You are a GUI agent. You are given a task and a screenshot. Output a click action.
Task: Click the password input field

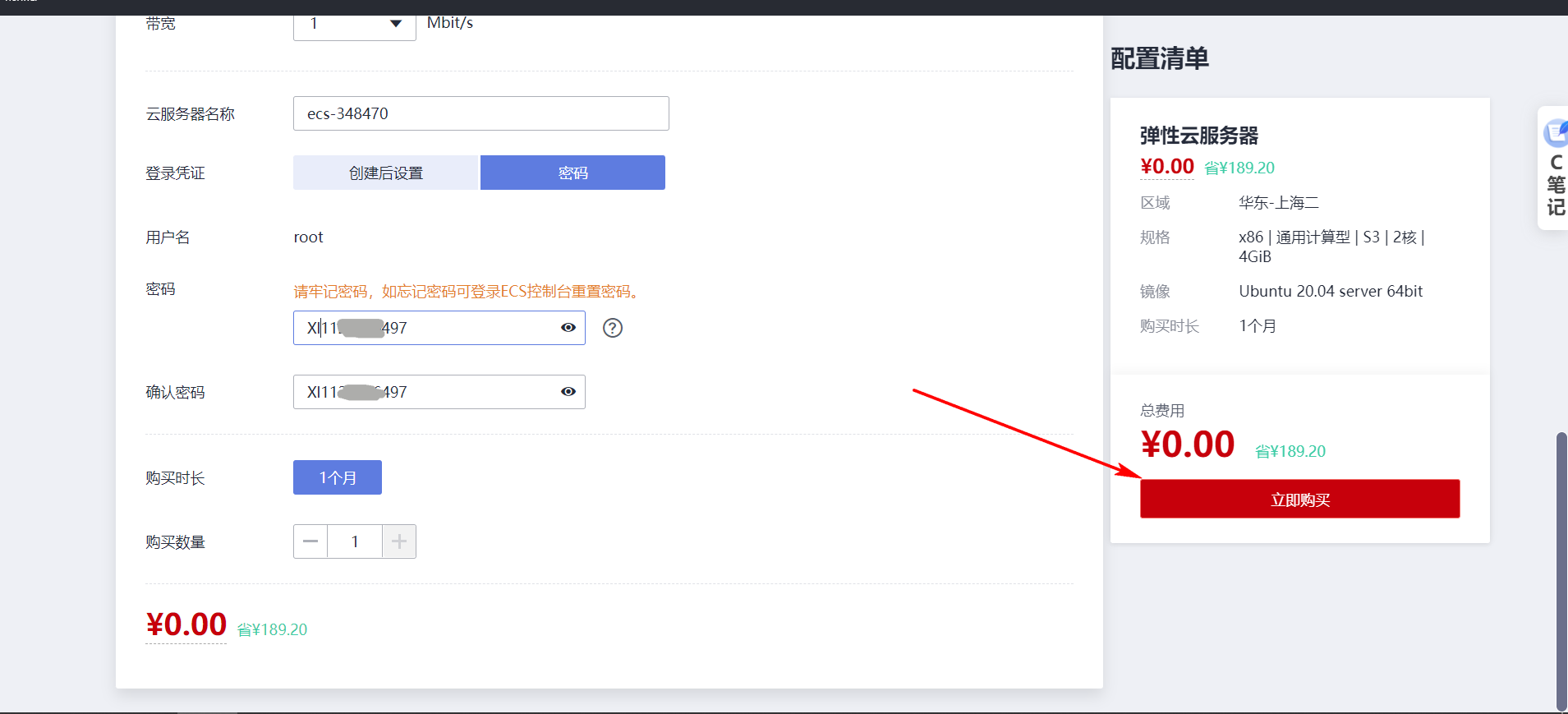[439, 328]
